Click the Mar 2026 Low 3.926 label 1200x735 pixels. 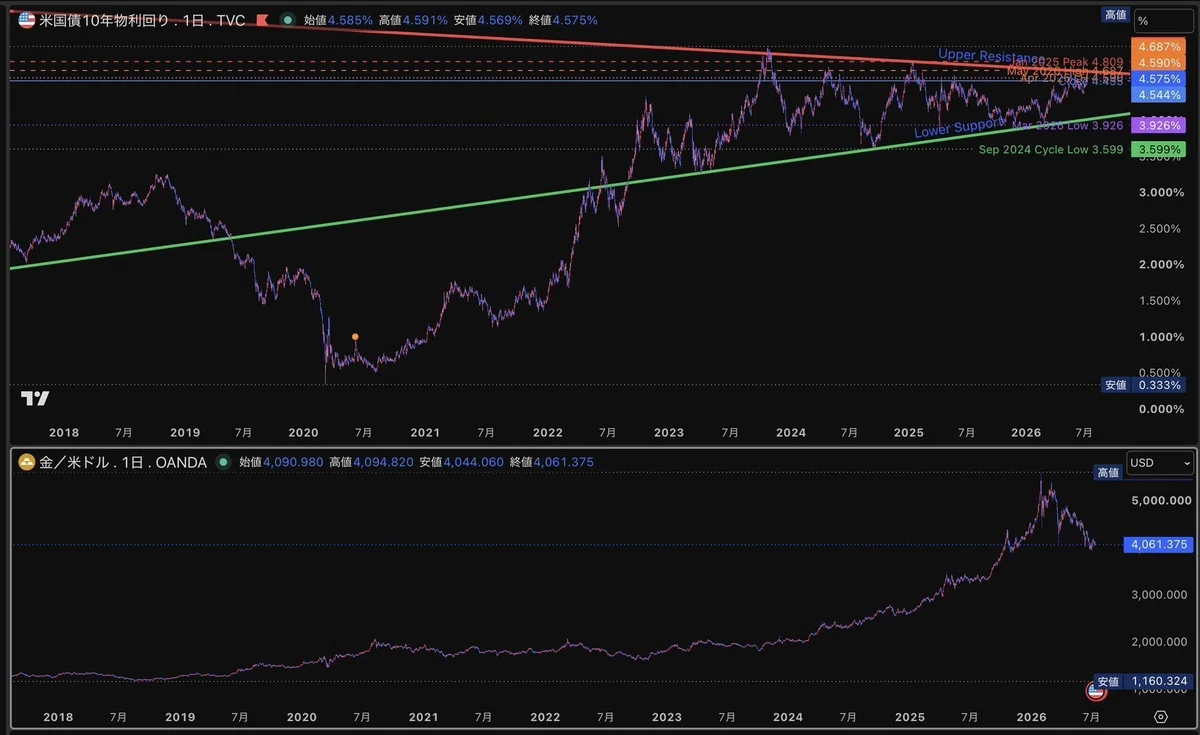[1066, 126]
